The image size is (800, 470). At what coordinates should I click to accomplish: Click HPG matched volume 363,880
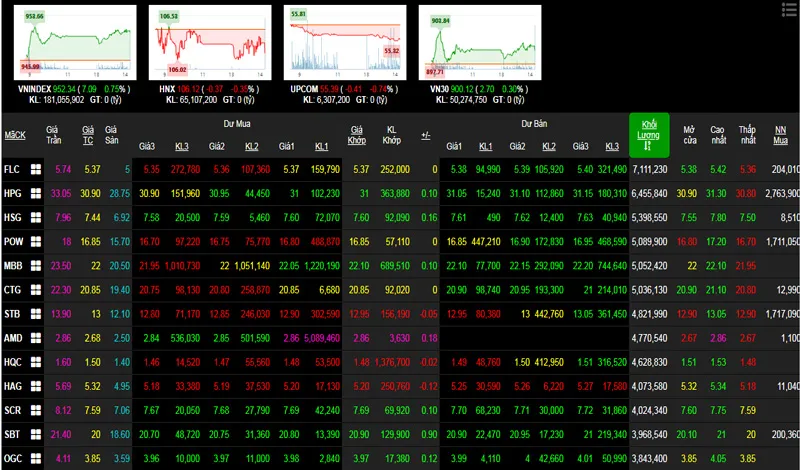click(395, 193)
